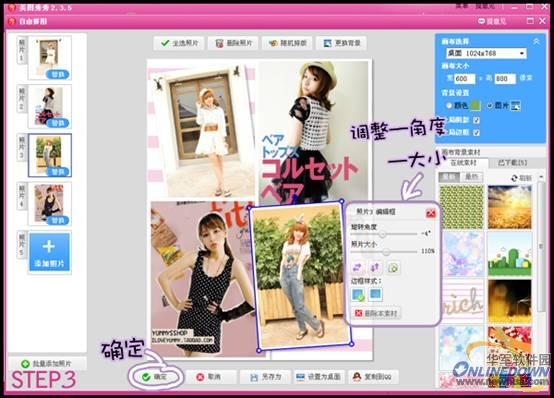Select the second border style icon
554x398 pixels.
(375, 294)
